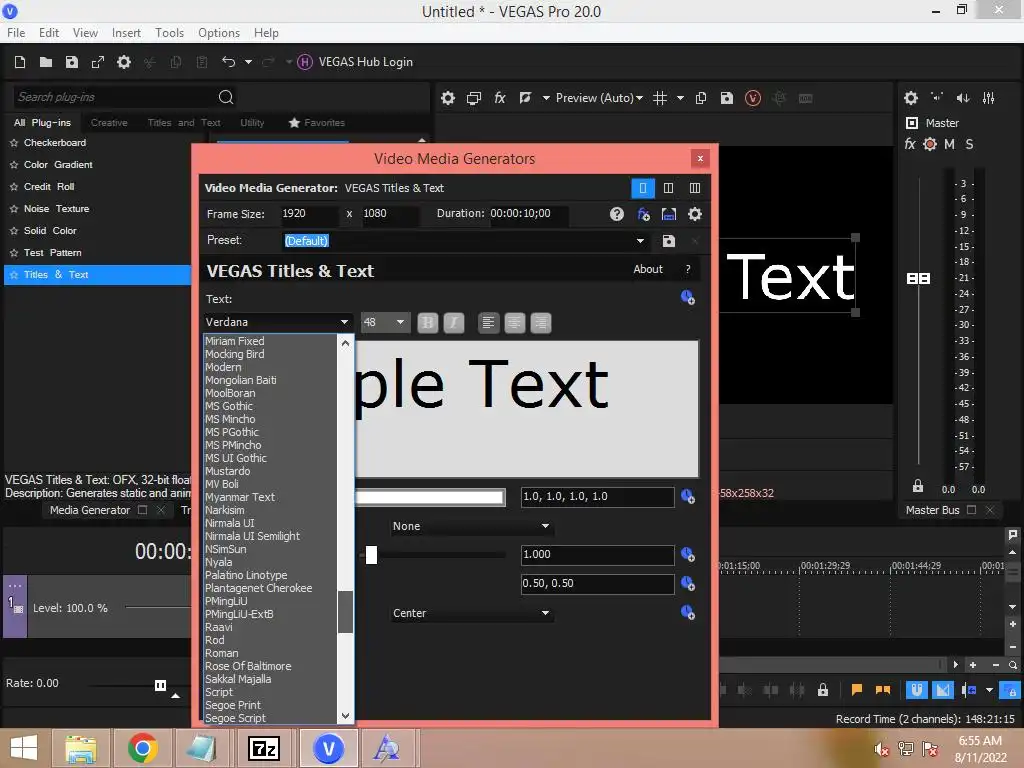The image size is (1024, 768).
Task: Copy snapshot to clipboard in preview
Action: pyautogui.click(x=701, y=98)
